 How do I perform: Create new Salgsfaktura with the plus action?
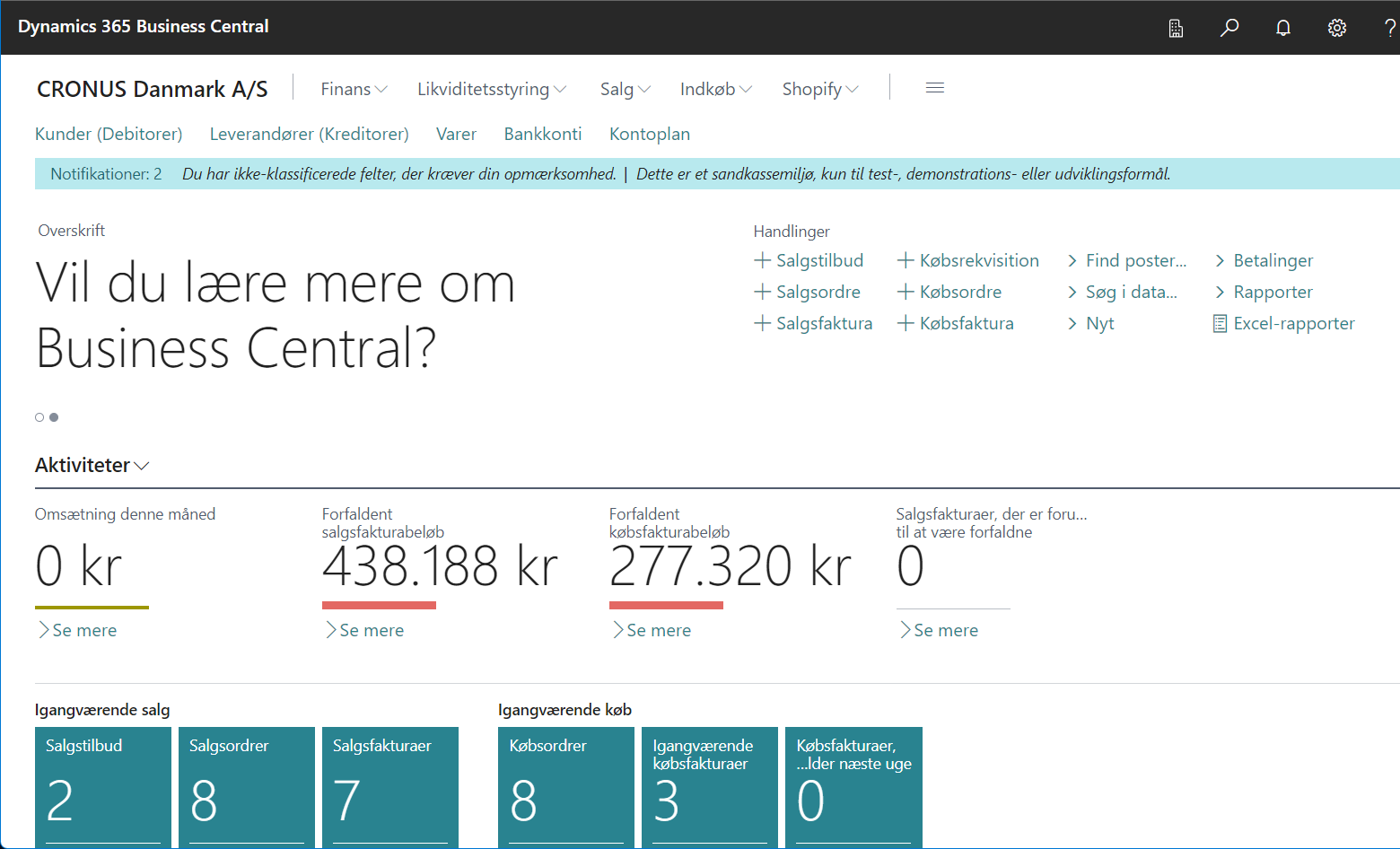pos(813,323)
